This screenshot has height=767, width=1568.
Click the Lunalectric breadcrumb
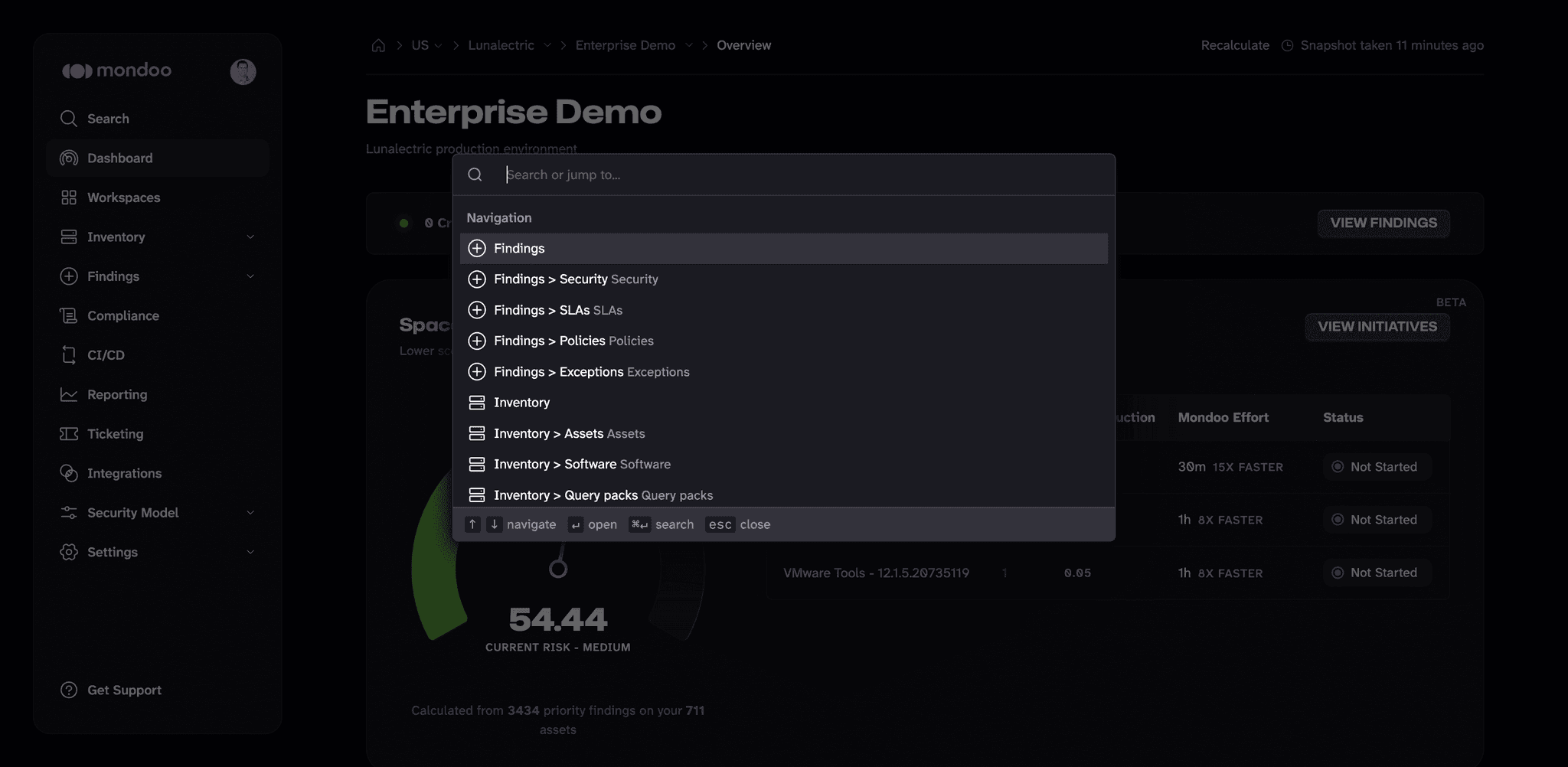501,45
